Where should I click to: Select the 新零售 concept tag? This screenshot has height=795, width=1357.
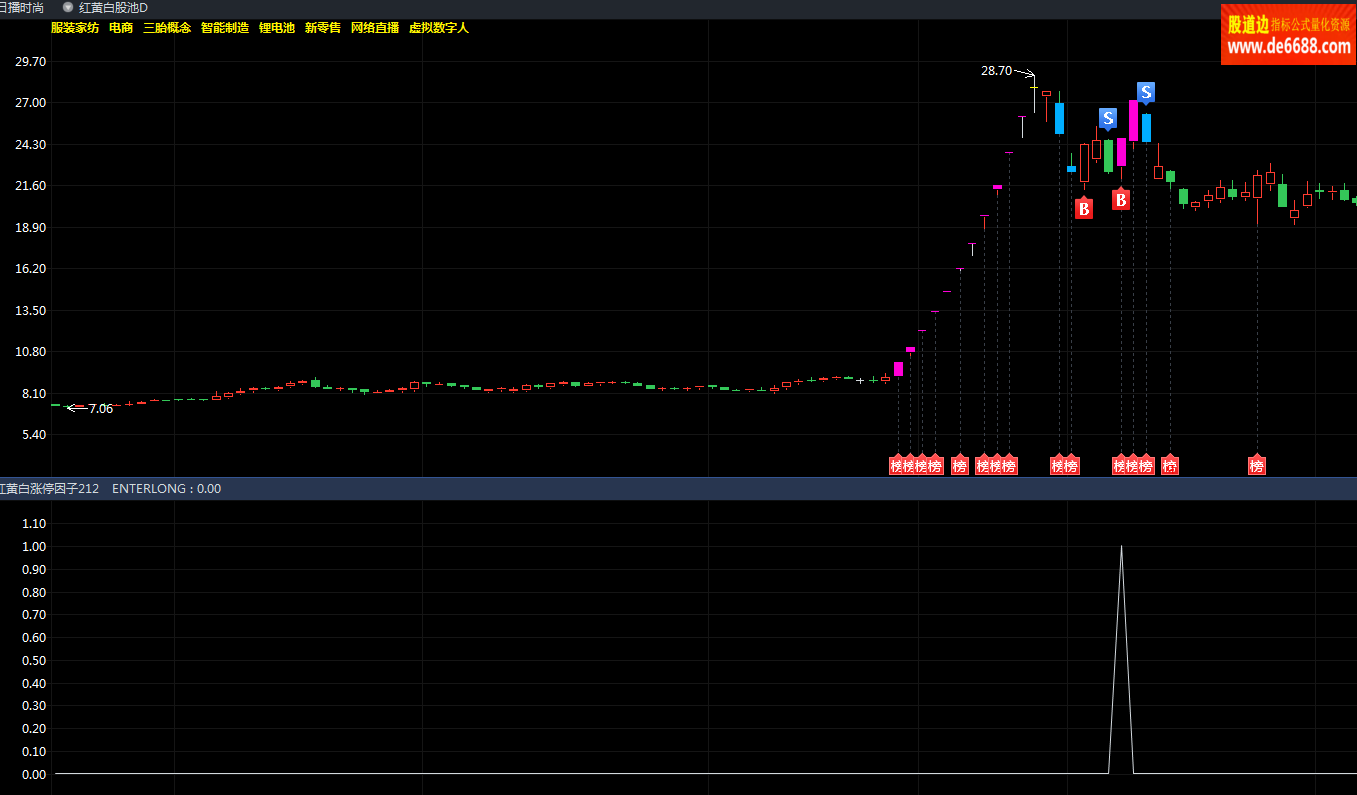tap(323, 28)
